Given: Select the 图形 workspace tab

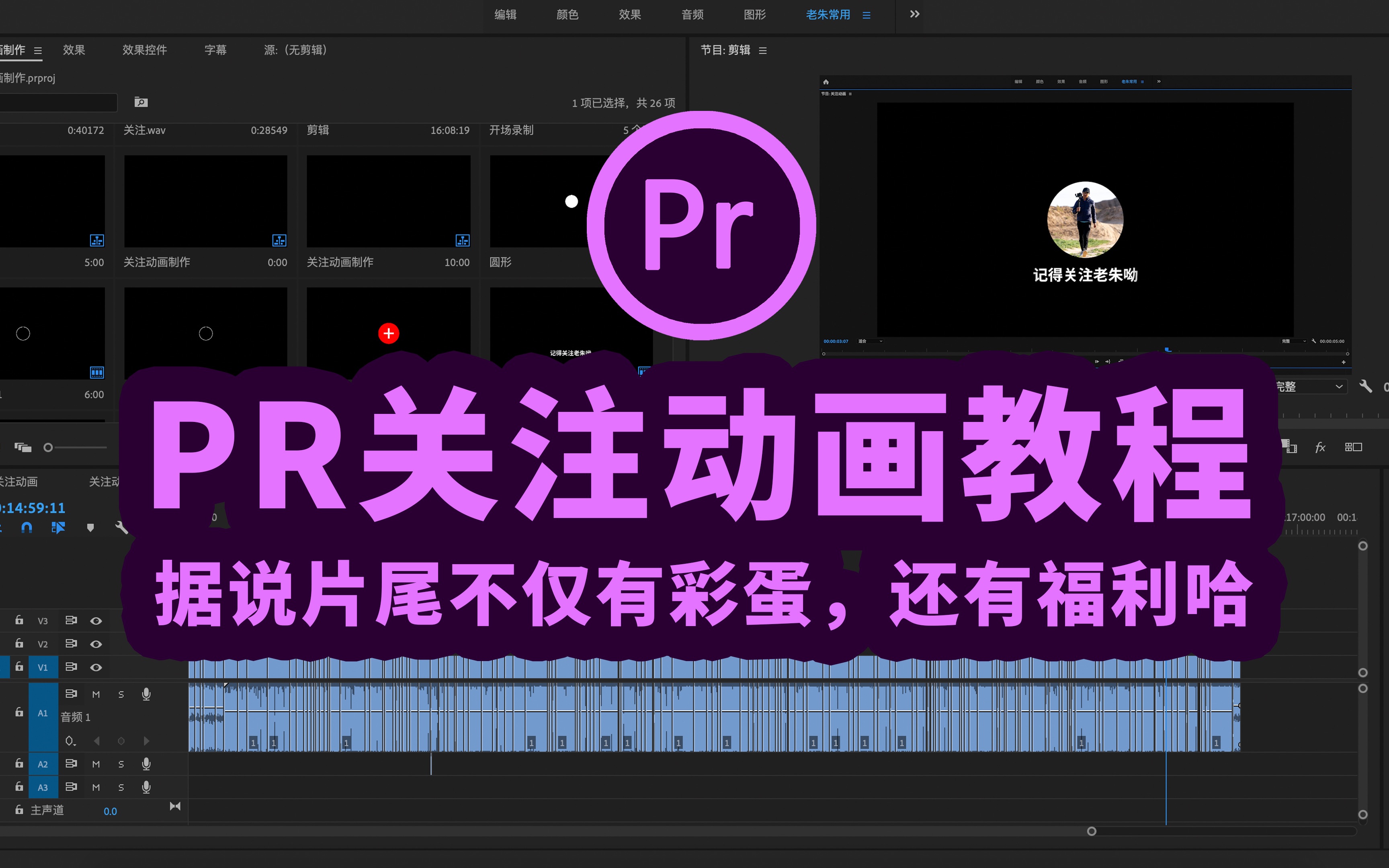Looking at the screenshot, I should [x=755, y=15].
